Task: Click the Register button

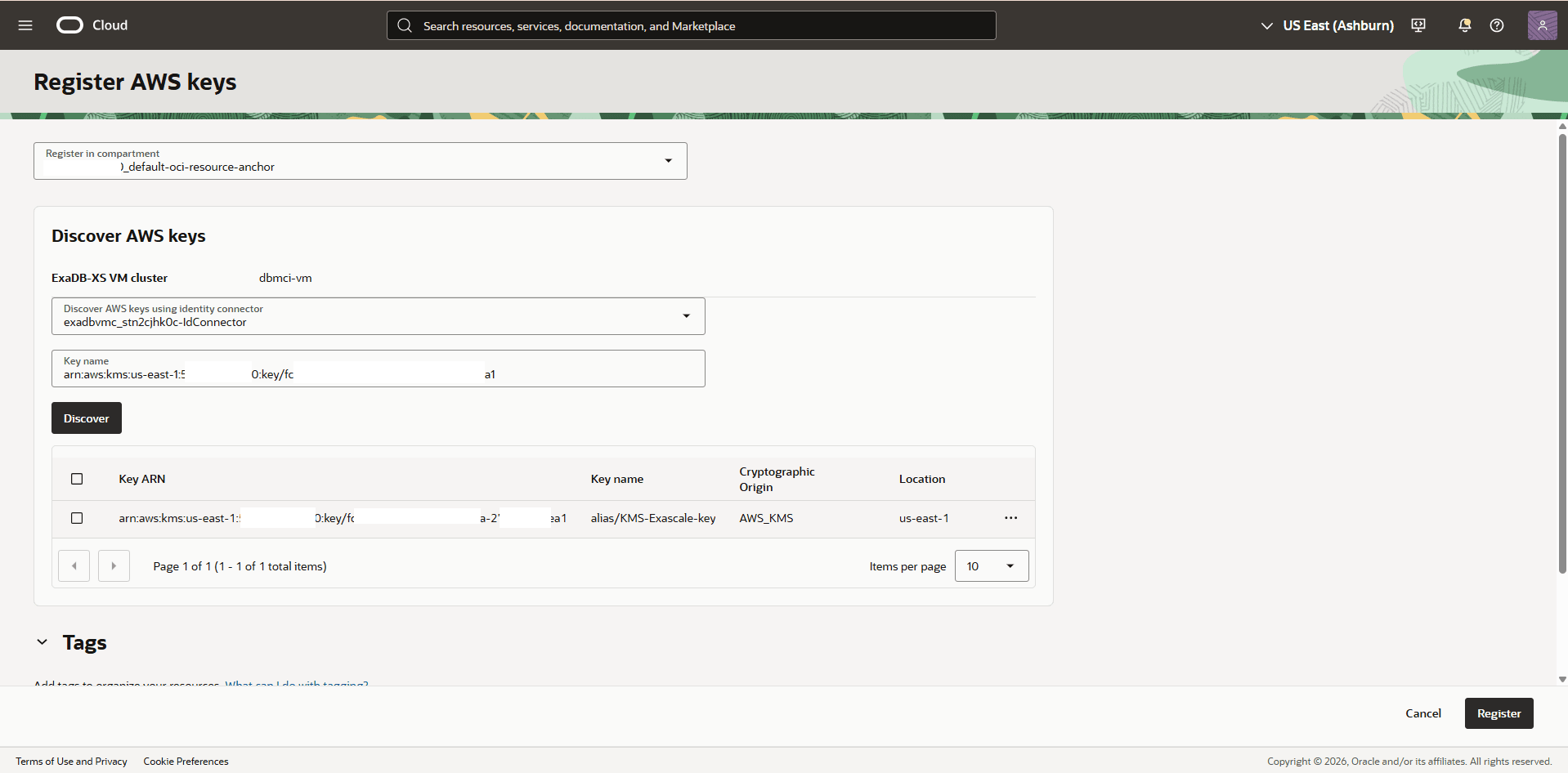Action: pyautogui.click(x=1499, y=713)
